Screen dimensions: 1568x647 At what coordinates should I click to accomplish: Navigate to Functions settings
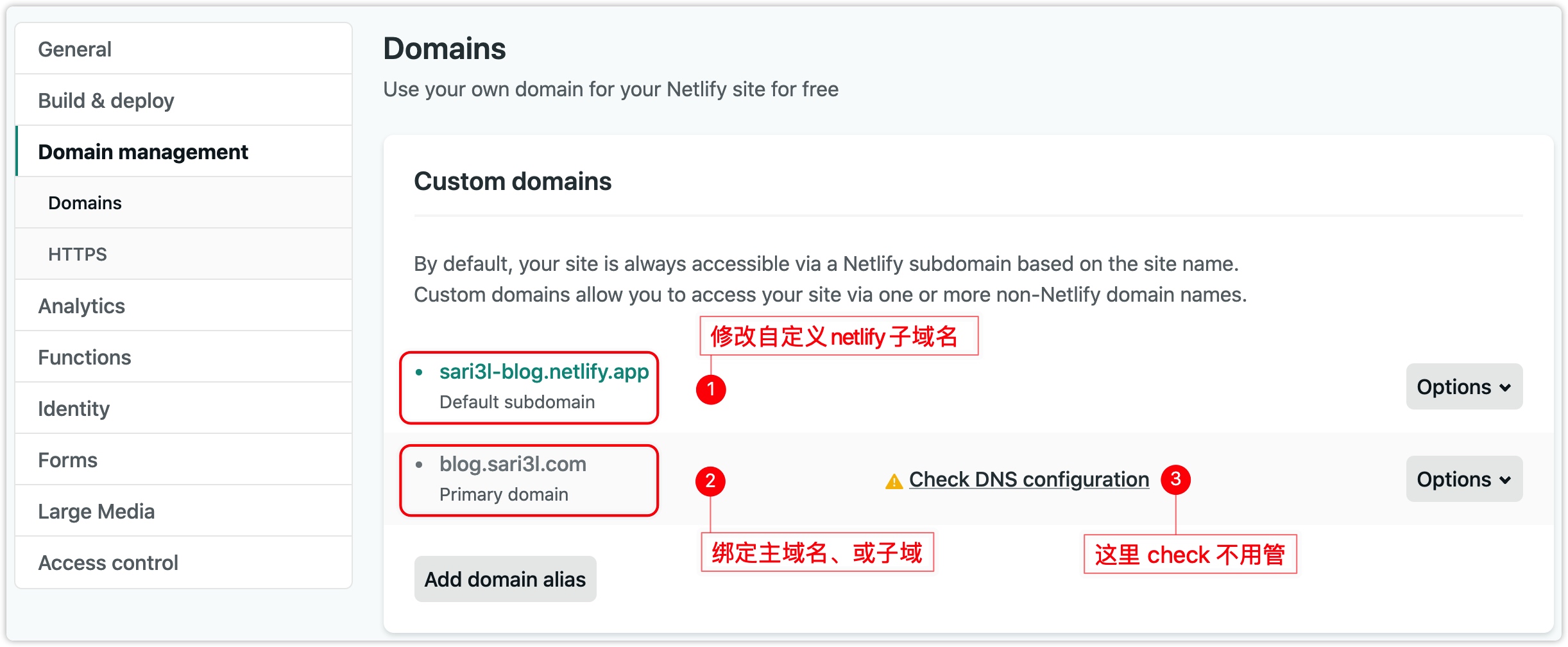(183, 357)
